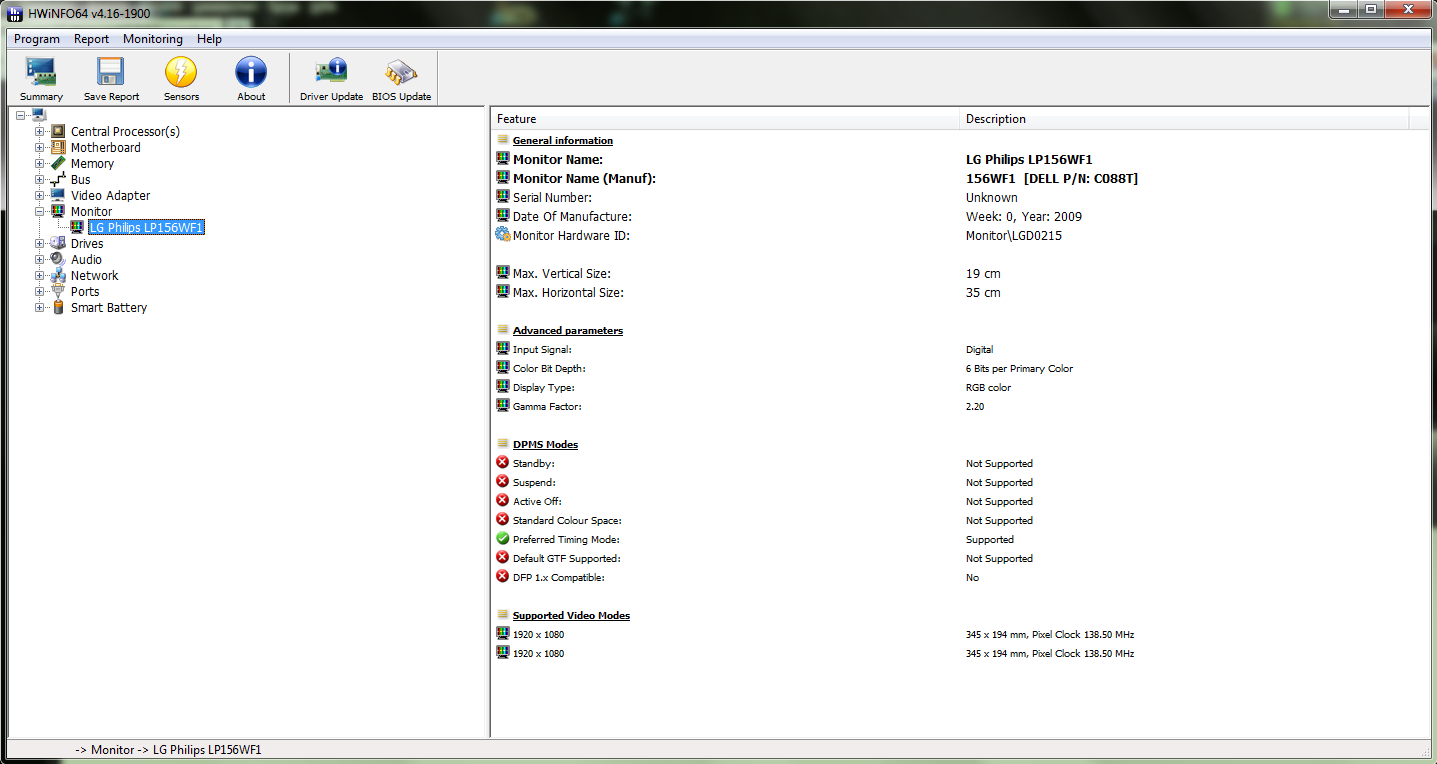Expand the Audio node
This screenshot has width=1437, height=764.
pos(40,259)
